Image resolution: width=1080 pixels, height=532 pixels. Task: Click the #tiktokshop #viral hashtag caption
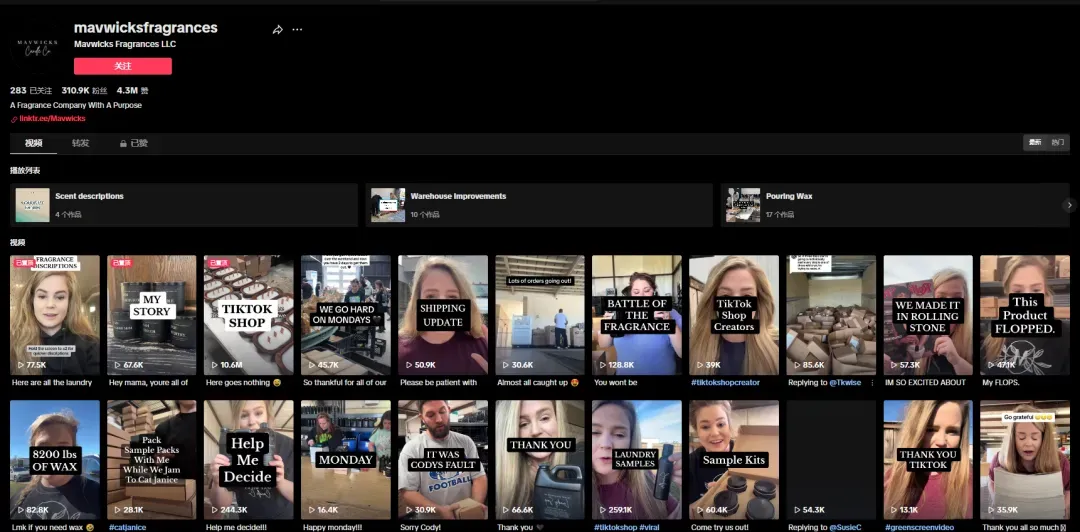tap(626, 528)
